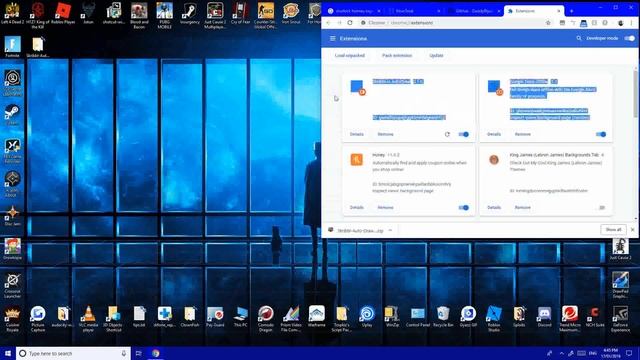This screenshot has height=360, width=640.
Task: Show hidden system tray icons
Action: click(562, 353)
